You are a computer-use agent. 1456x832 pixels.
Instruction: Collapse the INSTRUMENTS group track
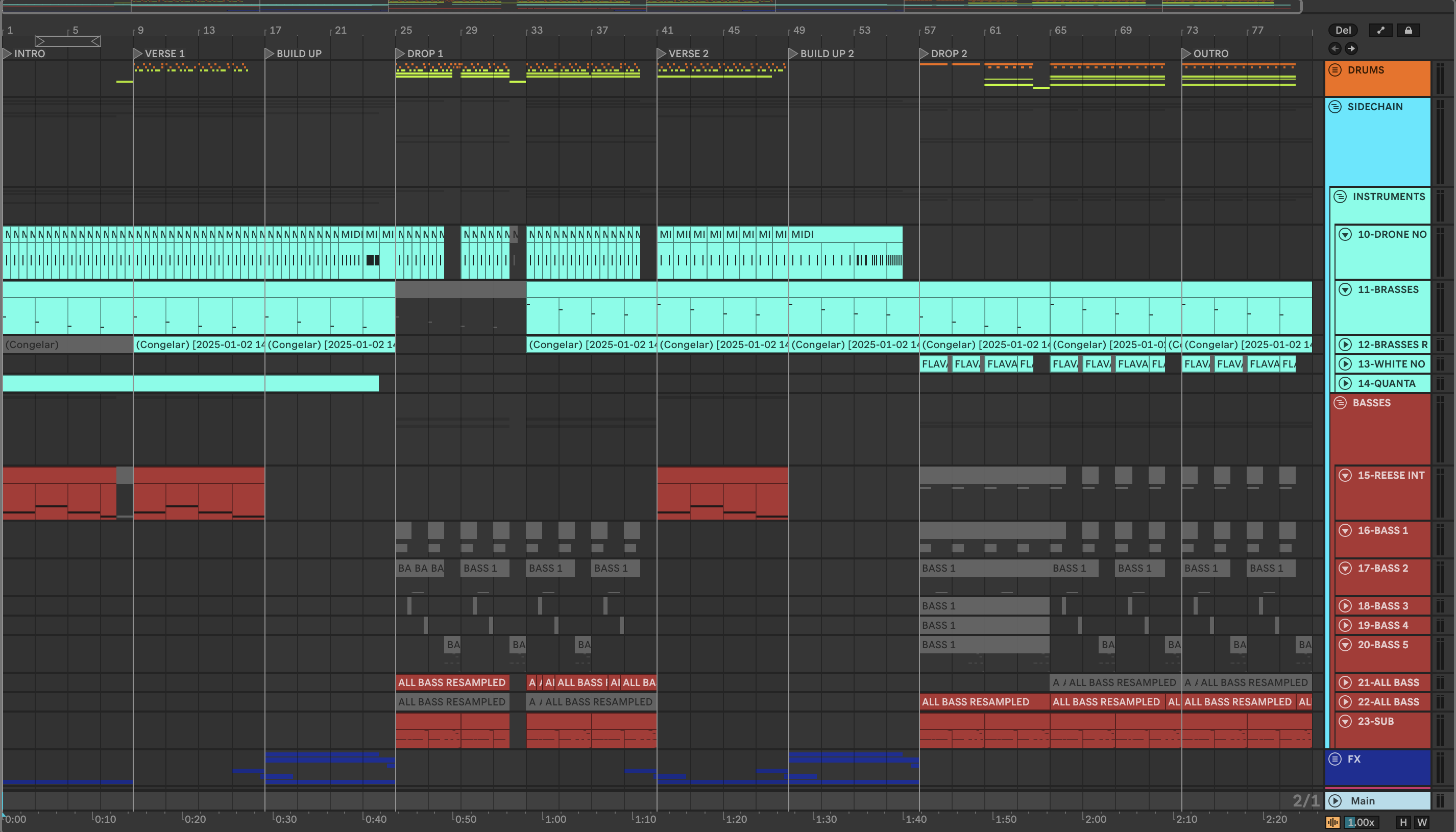pos(1340,197)
